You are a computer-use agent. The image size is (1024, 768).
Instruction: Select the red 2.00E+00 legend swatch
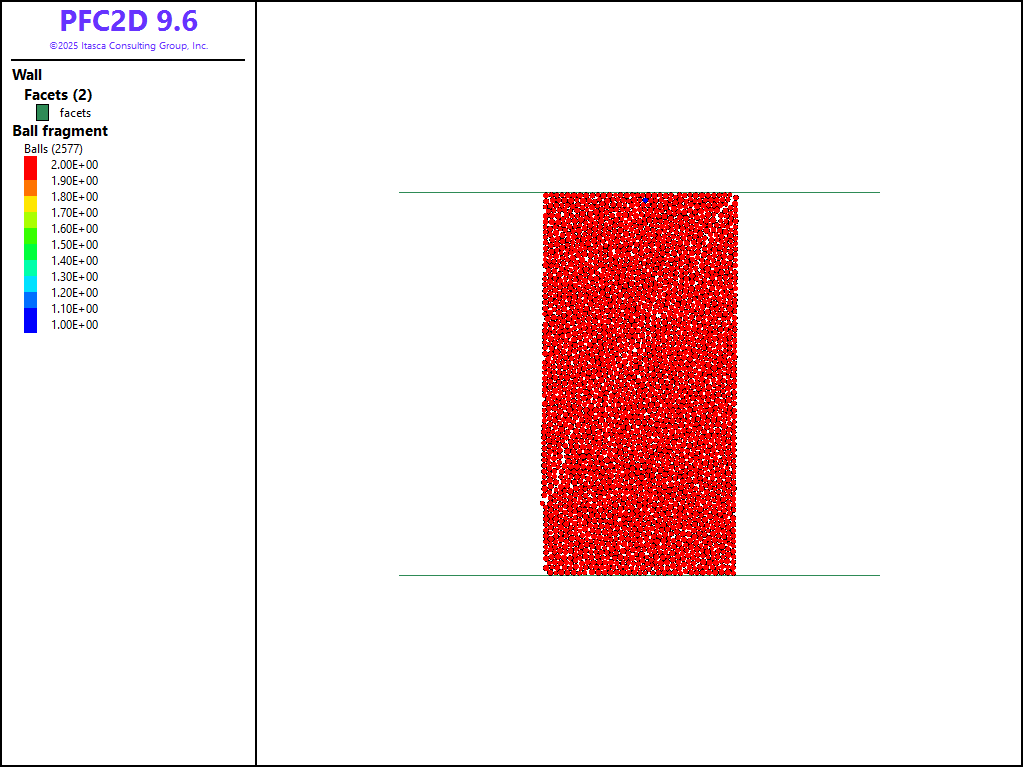30,165
